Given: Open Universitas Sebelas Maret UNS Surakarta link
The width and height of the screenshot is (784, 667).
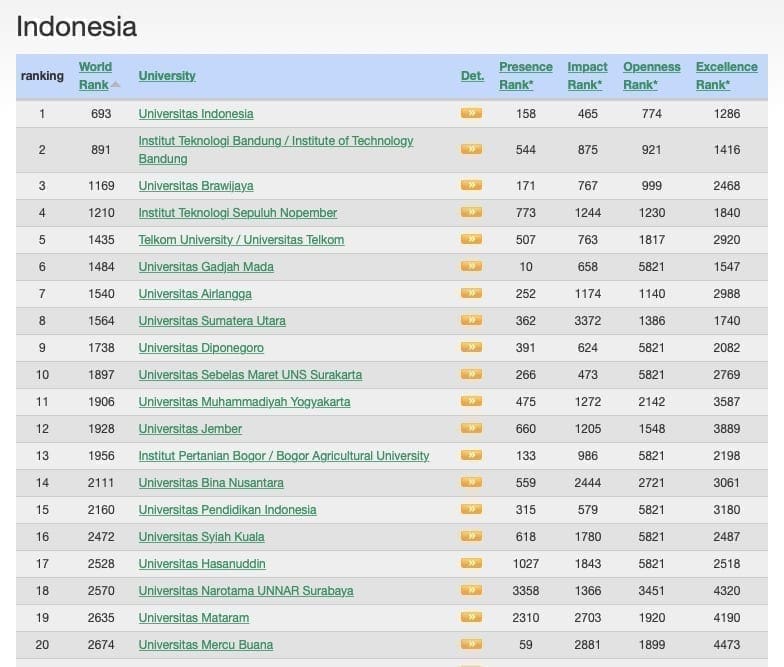Looking at the screenshot, I should coord(250,374).
